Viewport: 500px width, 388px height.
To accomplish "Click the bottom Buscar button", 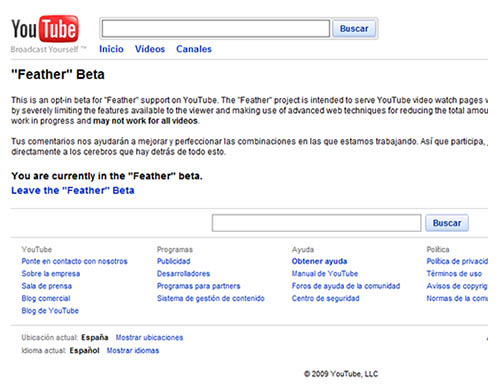I will click(x=447, y=223).
